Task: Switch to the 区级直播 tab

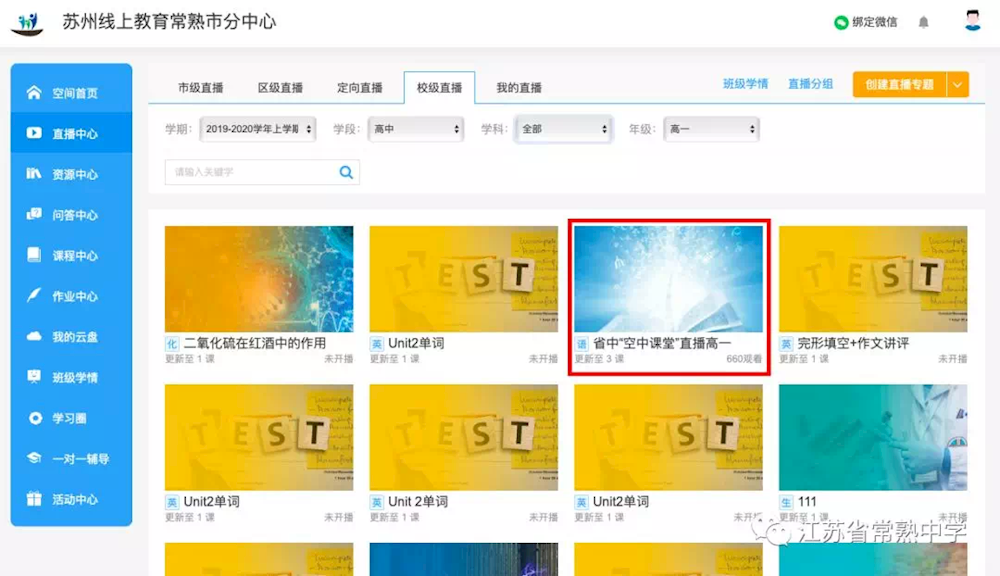Action: 280,87
